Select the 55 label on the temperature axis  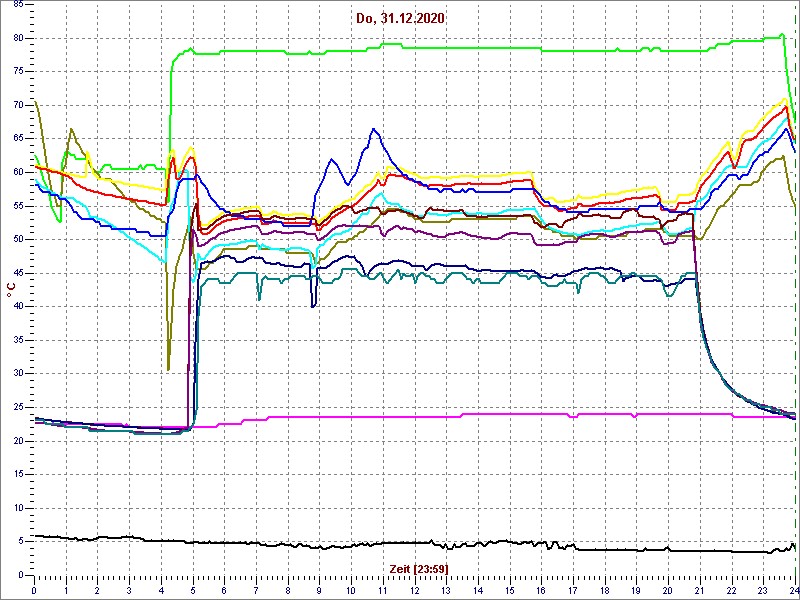click(x=17, y=206)
